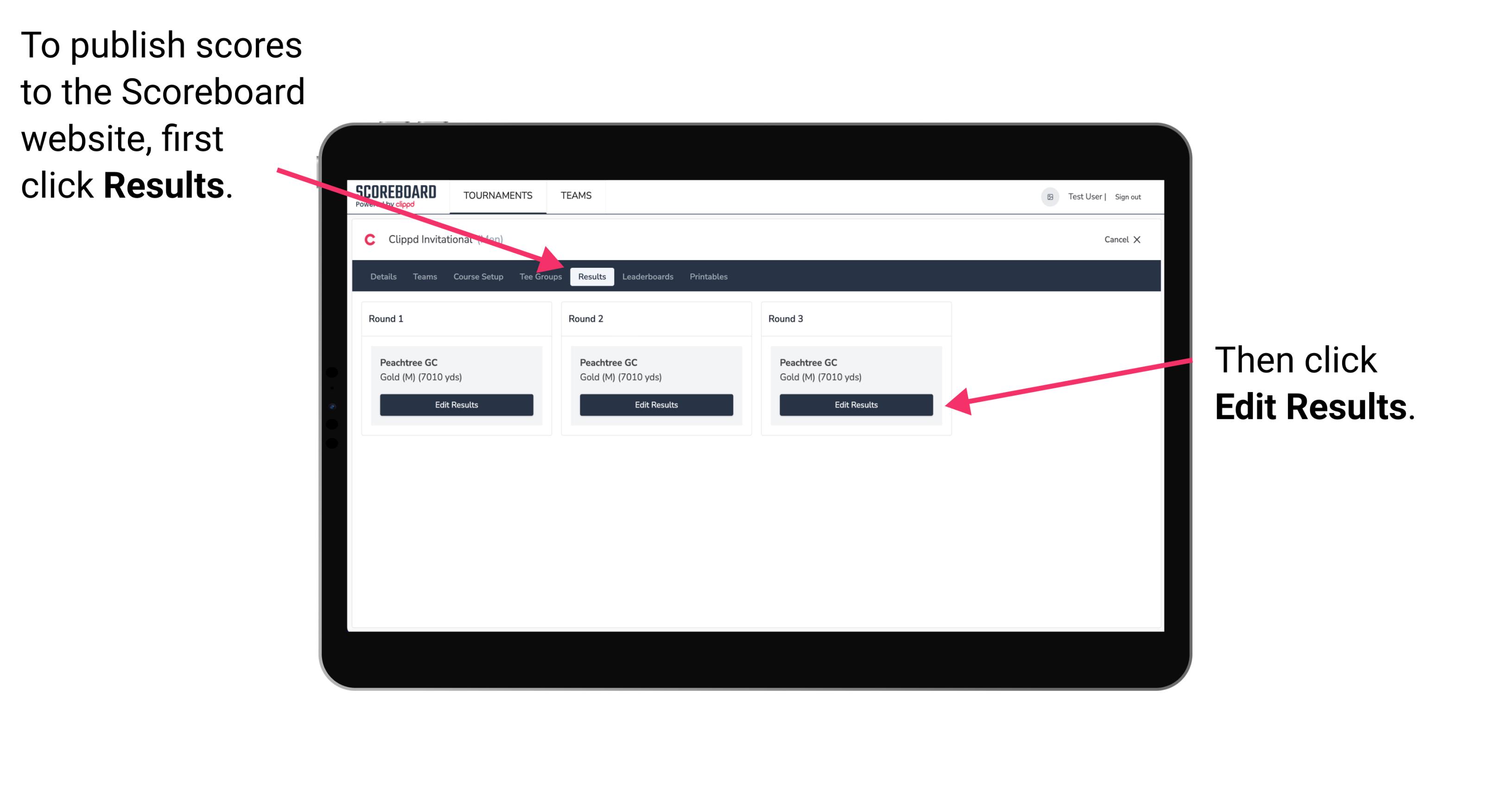
Task: Click Edit Results for Round 3
Action: click(855, 405)
